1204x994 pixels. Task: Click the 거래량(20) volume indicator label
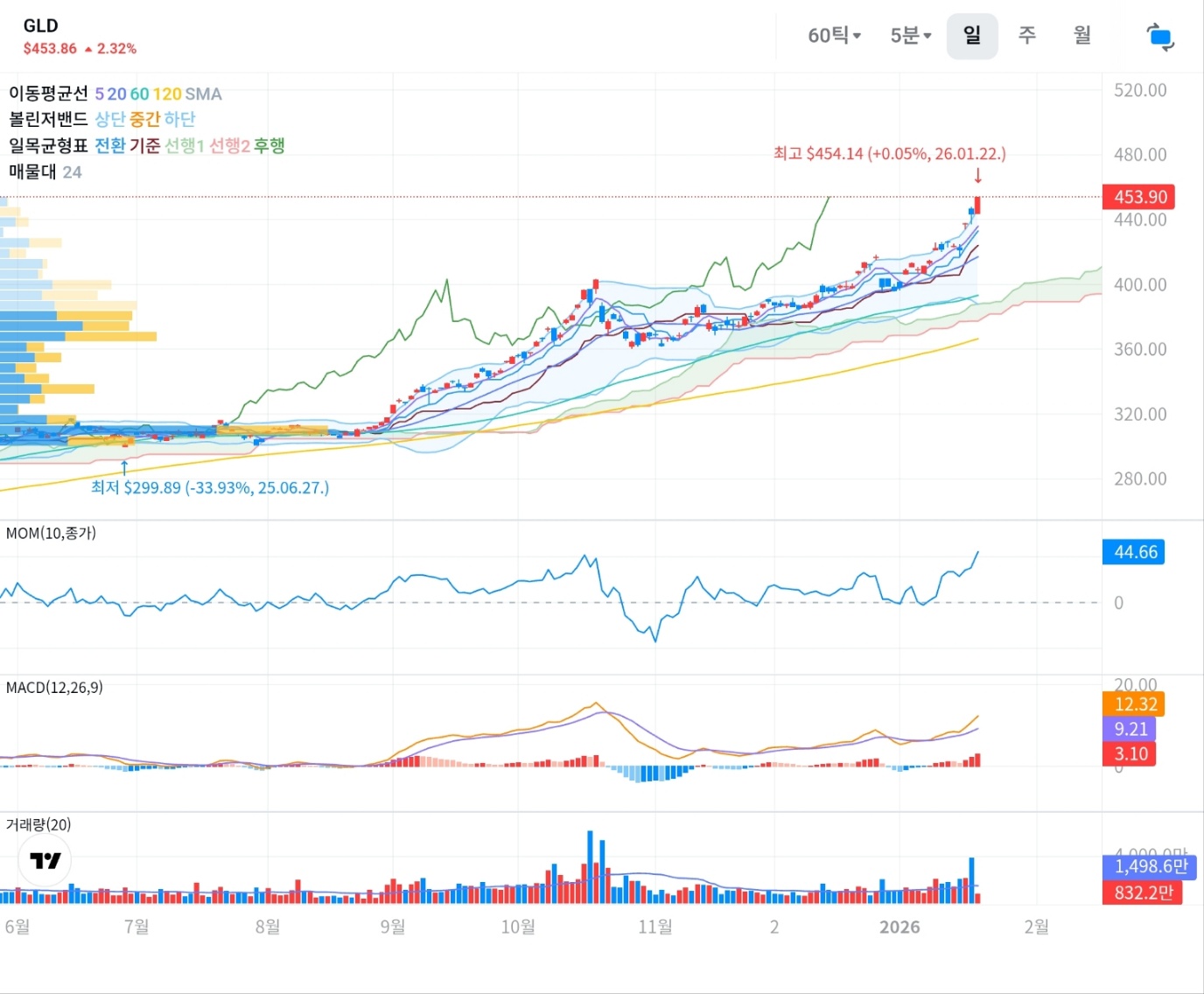pos(38,824)
